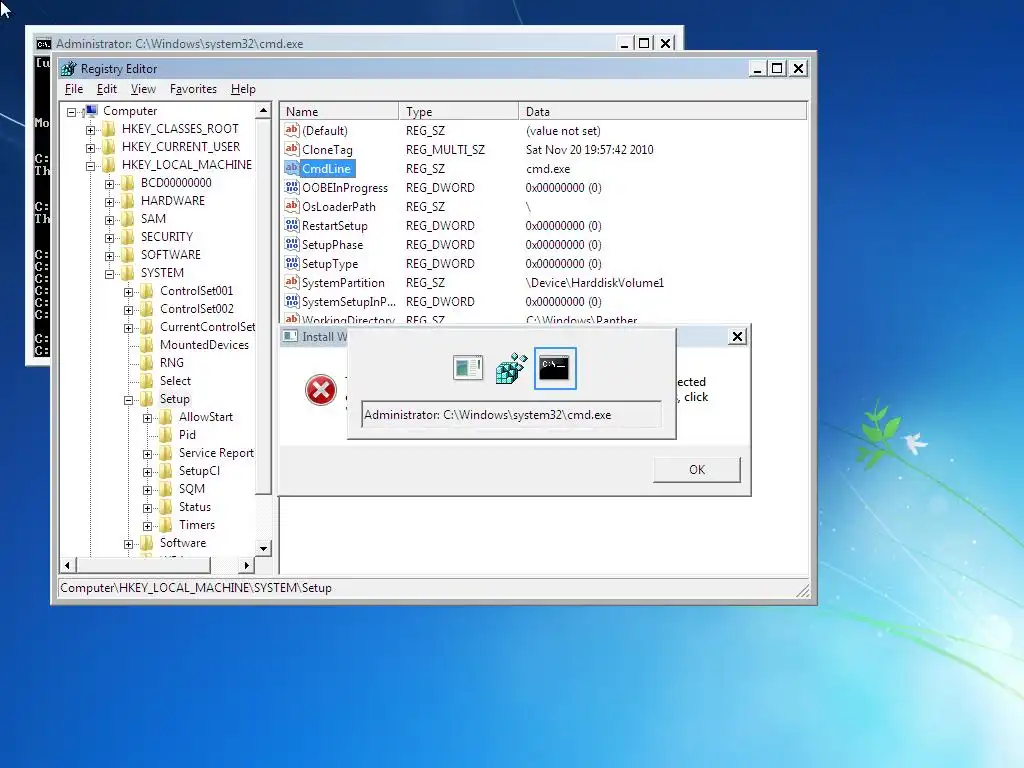Pick Install Windows icon in task switcher
Screen dimensions: 1024x768
click(x=468, y=368)
